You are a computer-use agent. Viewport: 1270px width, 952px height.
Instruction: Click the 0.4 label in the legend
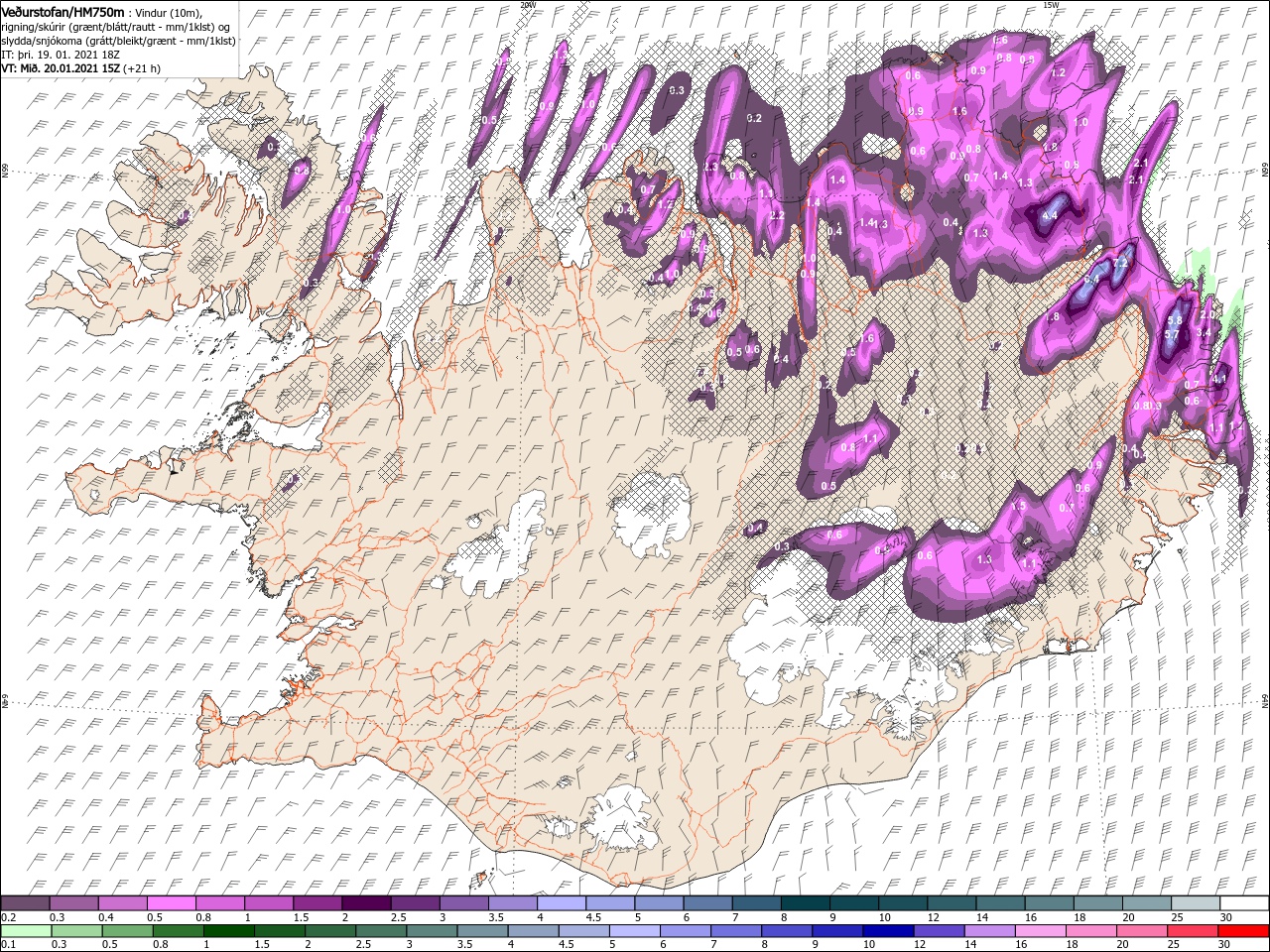[105, 917]
